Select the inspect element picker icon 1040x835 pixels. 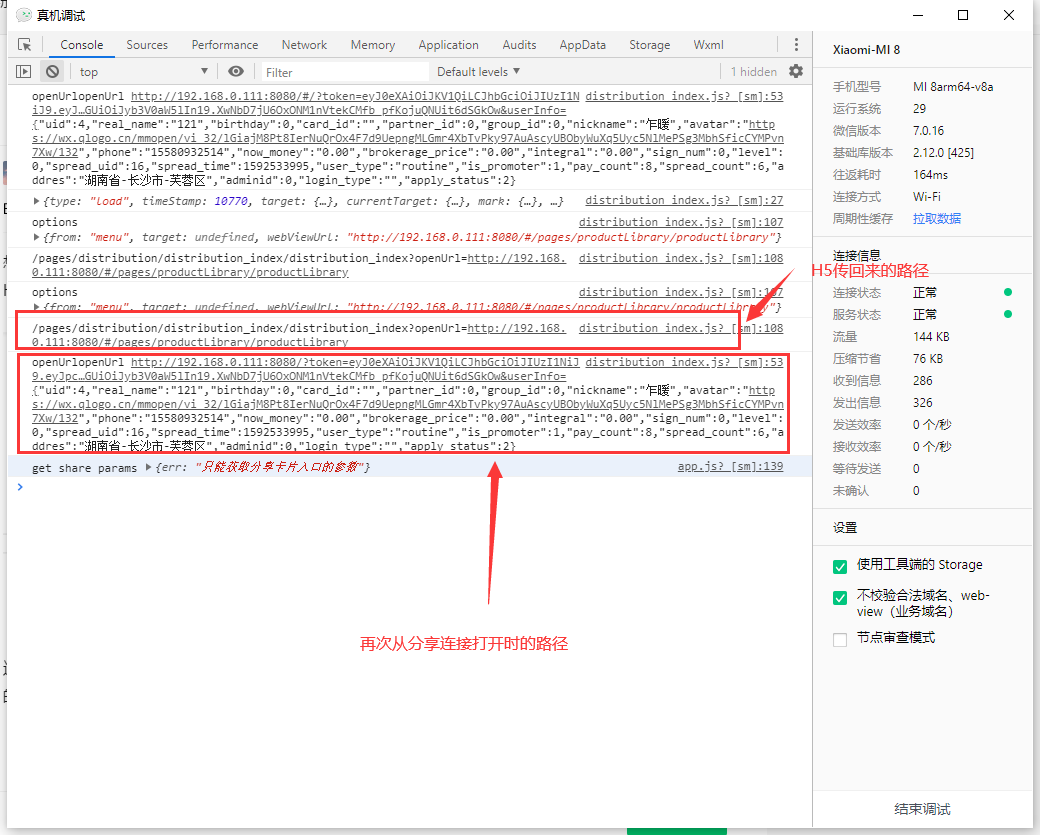click(x=25, y=44)
